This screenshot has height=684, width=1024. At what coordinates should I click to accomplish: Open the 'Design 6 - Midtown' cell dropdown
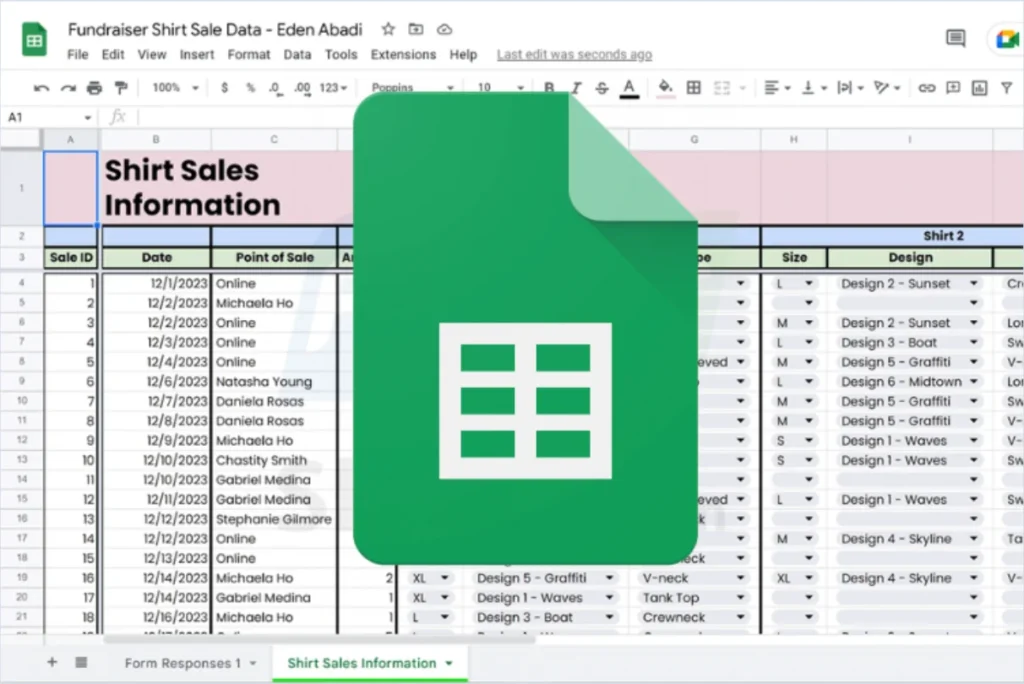click(x=974, y=382)
